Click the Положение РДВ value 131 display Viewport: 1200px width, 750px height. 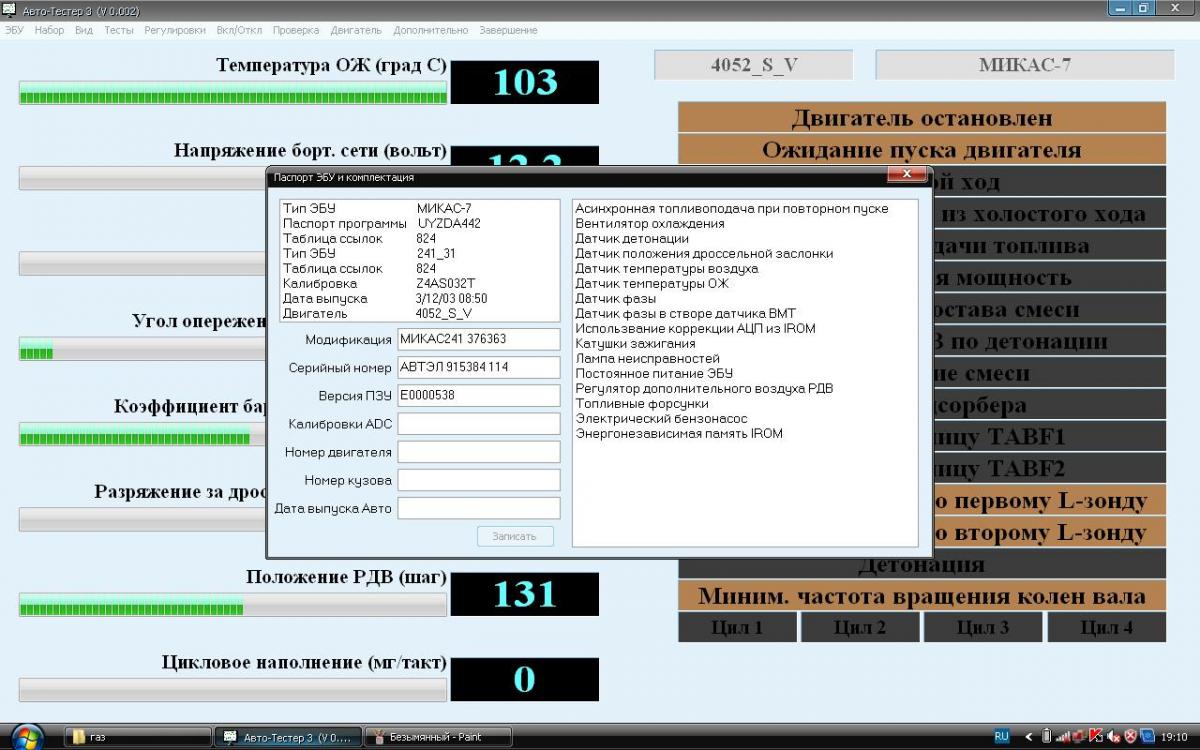click(525, 594)
